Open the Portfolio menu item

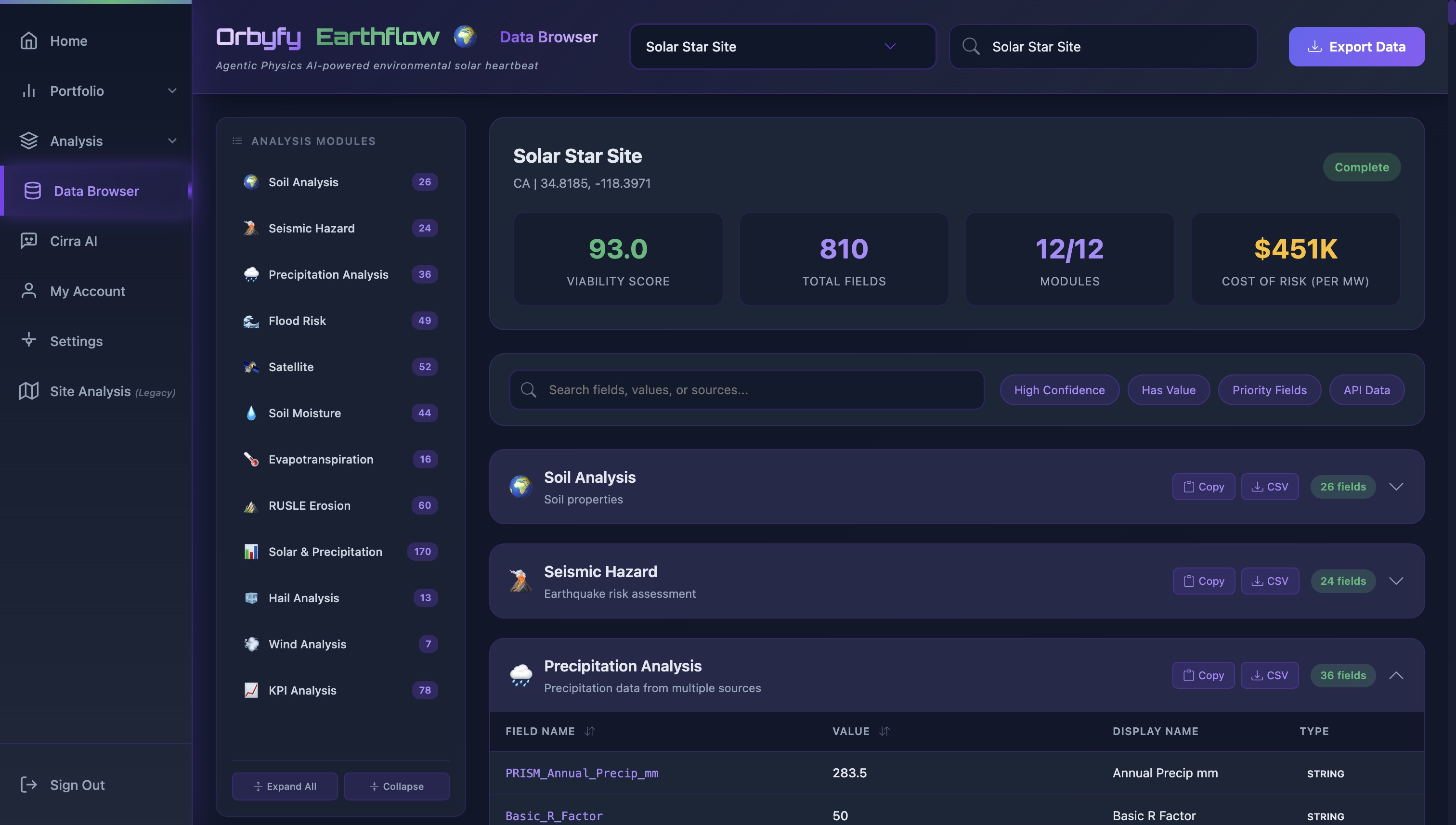coord(77,90)
